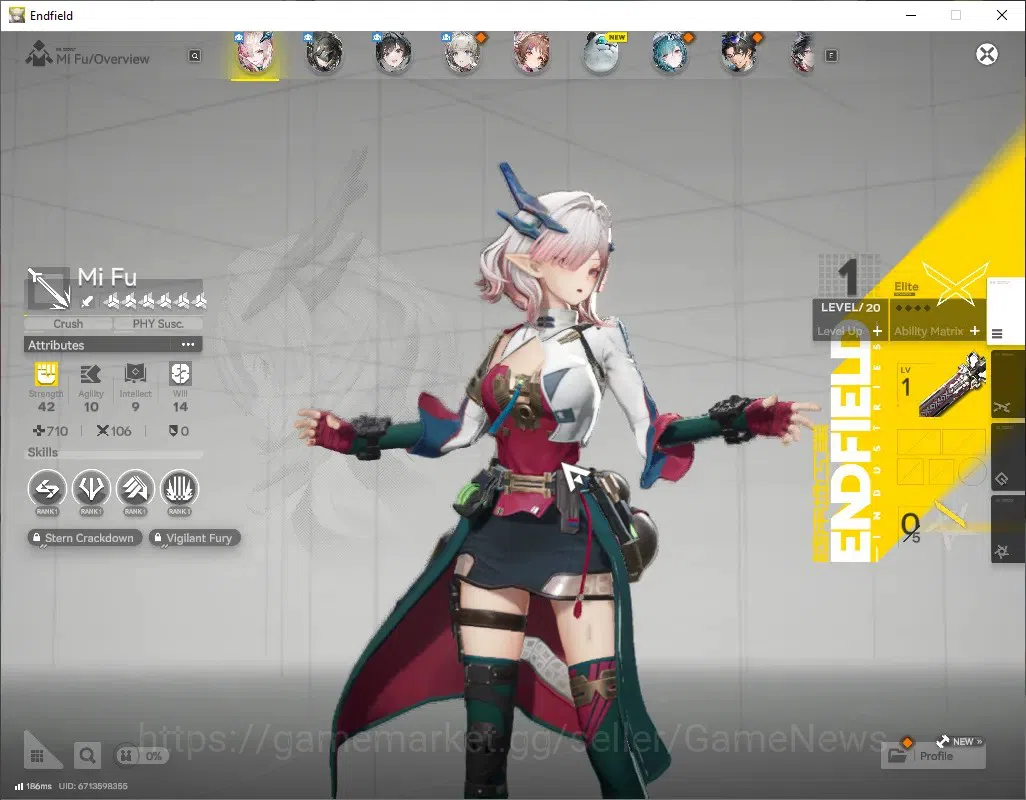
Task: Open the grid menu icon in bottom-left corner
Action: tap(39, 754)
